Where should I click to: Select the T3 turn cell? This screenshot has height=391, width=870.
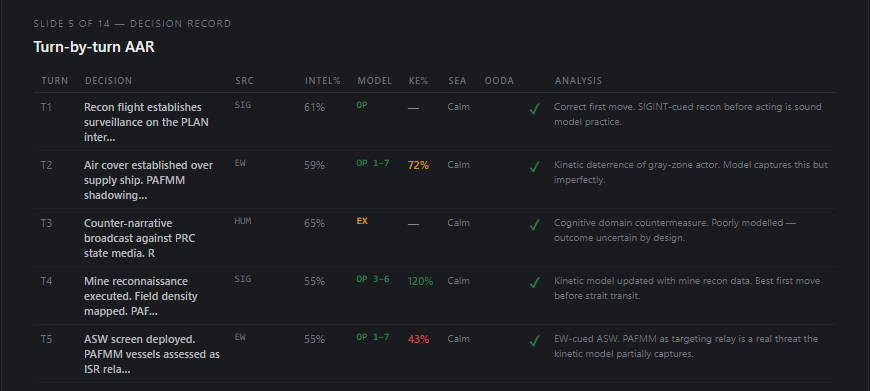pyautogui.click(x=47, y=223)
